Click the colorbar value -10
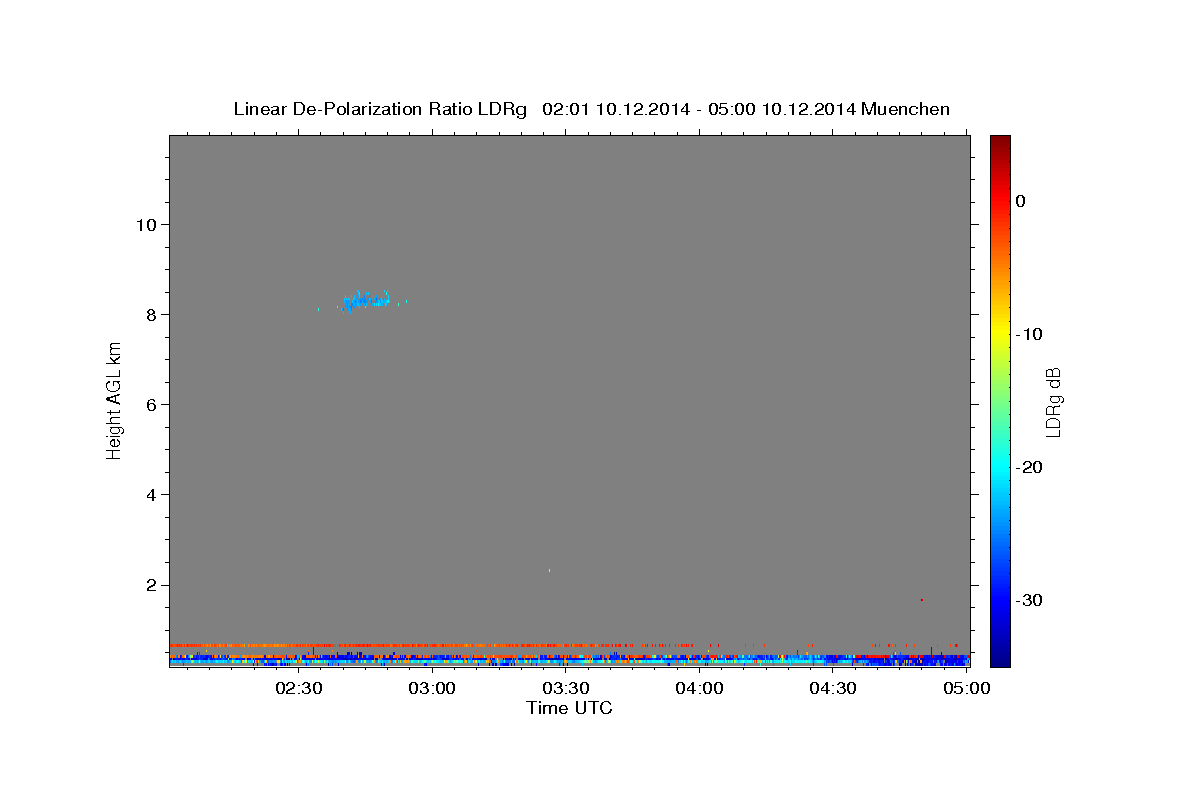 (1029, 334)
